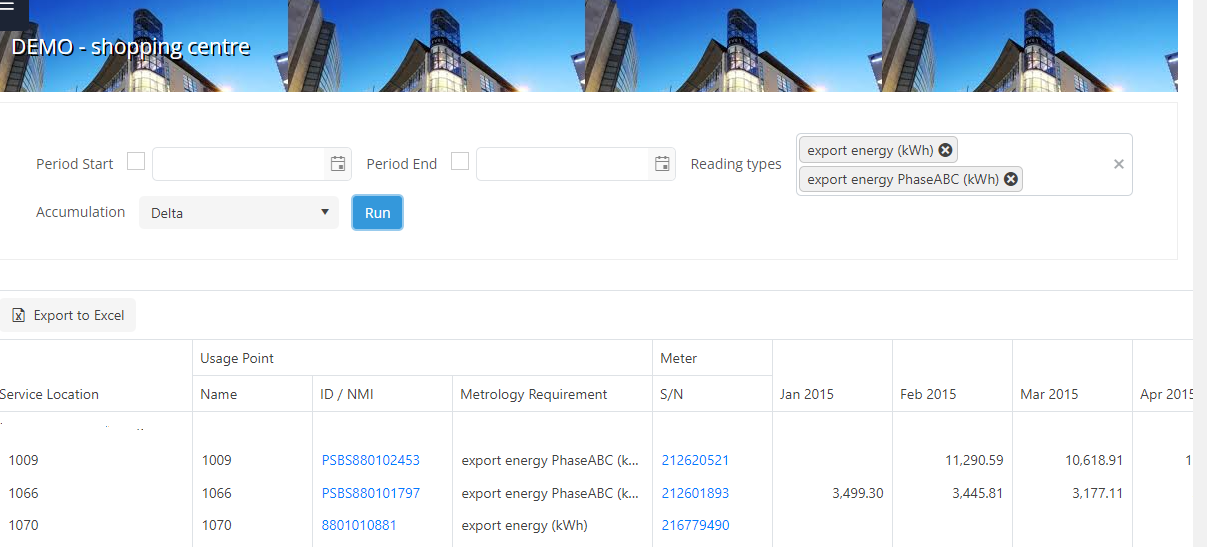Open meter serial number 212620521
The width and height of the screenshot is (1207, 547).
click(x=695, y=461)
